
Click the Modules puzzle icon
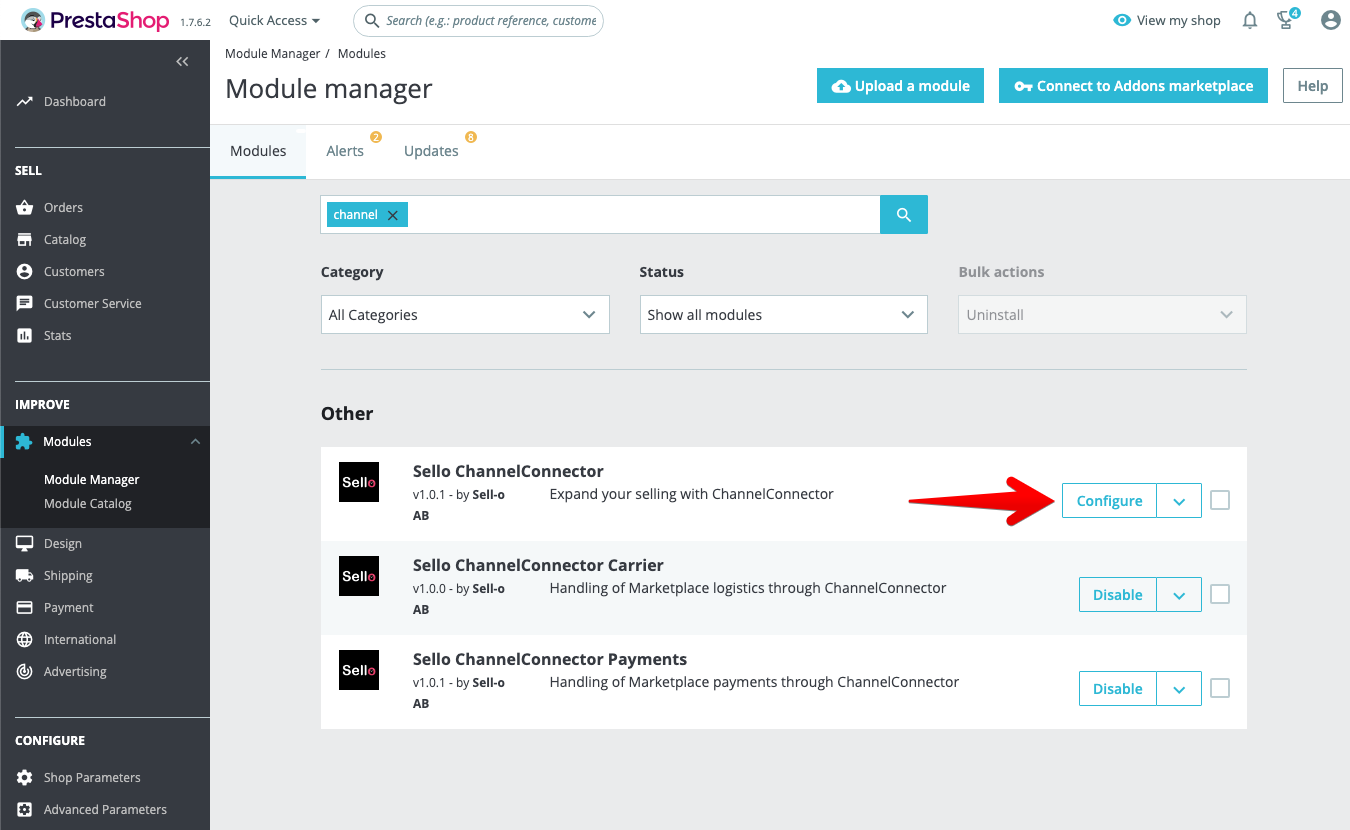[24, 441]
